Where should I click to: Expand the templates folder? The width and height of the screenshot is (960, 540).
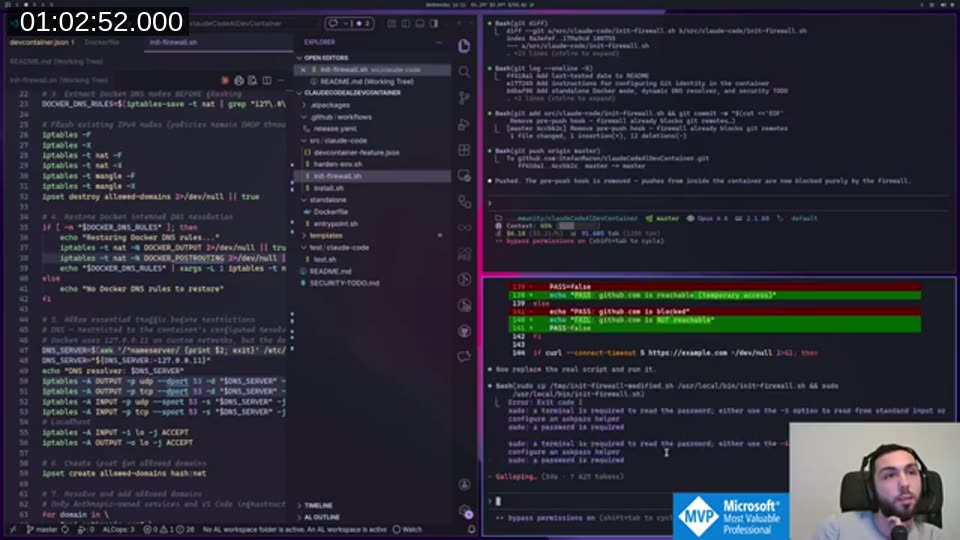pyautogui.click(x=326, y=236)
